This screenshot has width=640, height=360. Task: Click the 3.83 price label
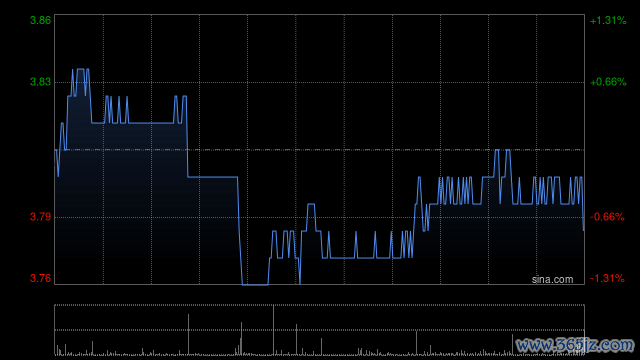pos(40,82)
